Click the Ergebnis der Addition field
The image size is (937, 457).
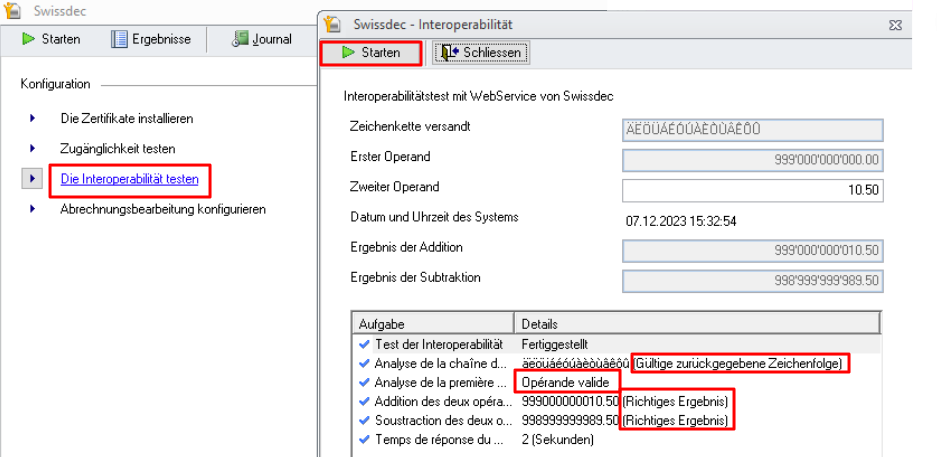coord(753,251)
